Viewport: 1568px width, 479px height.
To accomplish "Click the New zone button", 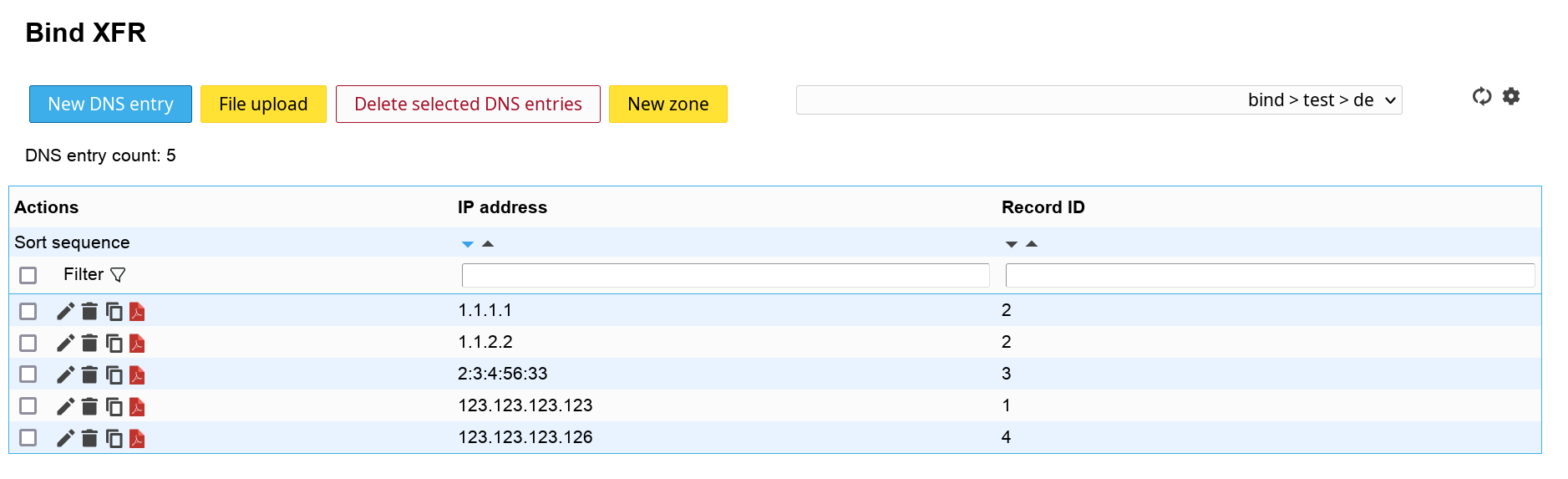I will point(667,104).
